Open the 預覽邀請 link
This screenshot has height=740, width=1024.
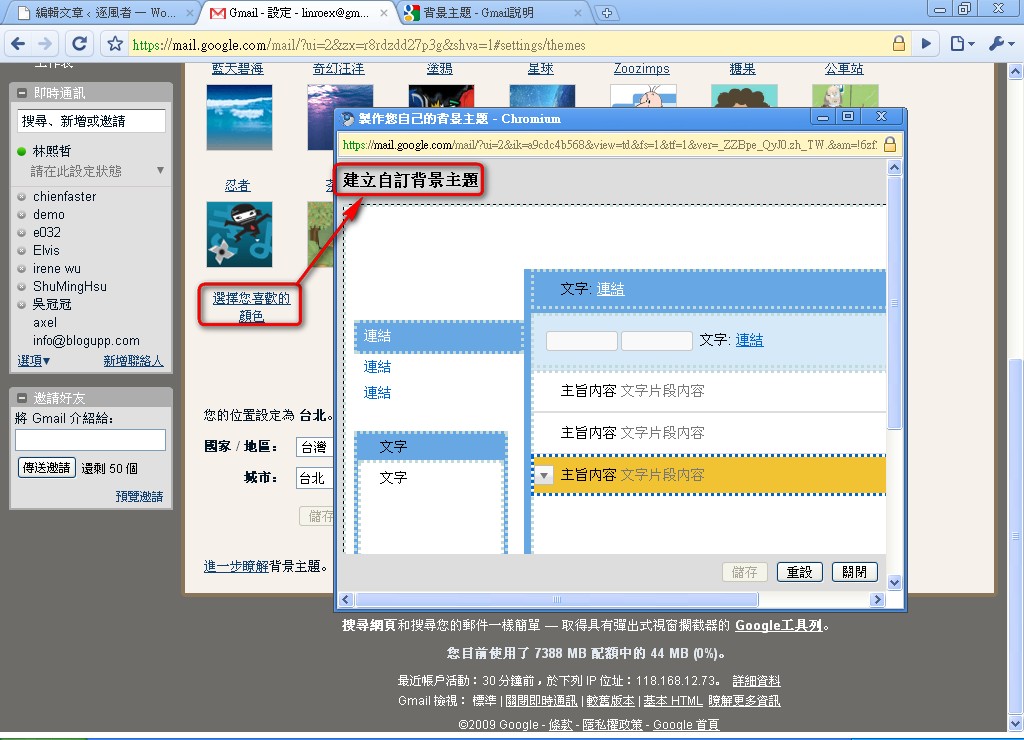(139, 496)
